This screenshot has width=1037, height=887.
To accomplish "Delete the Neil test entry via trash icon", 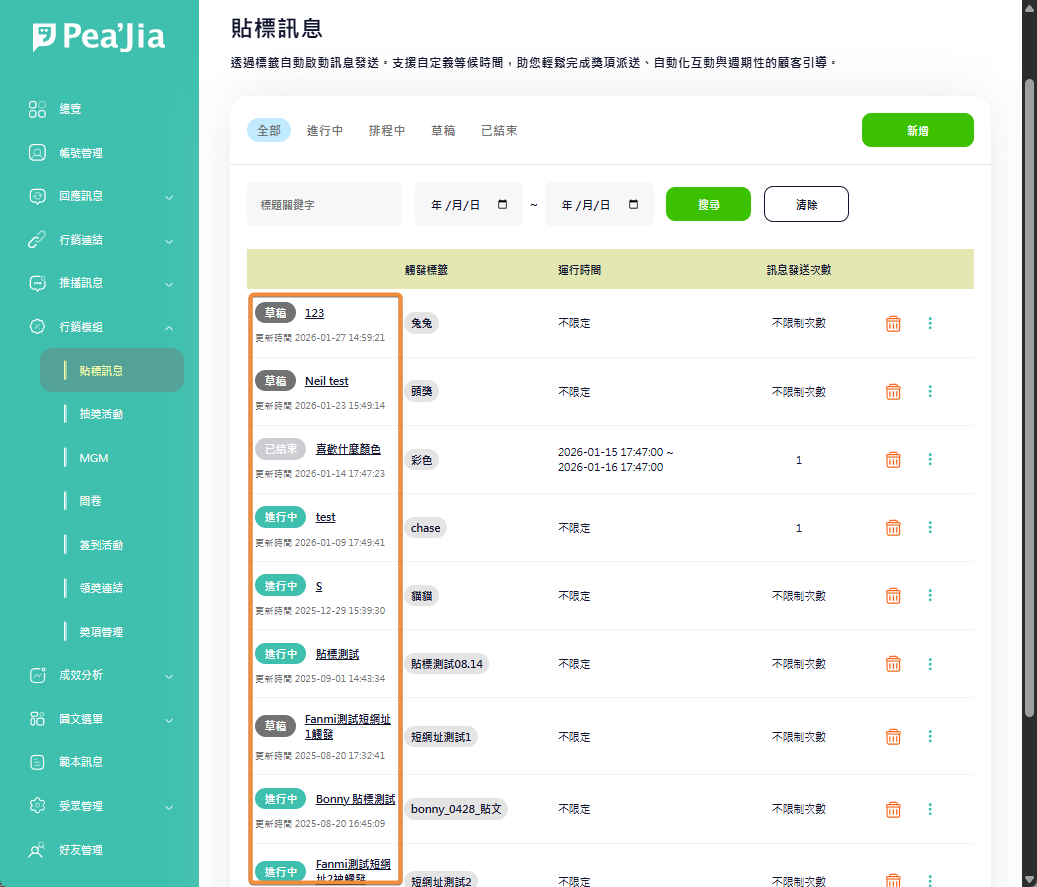I will pos(893,391).
